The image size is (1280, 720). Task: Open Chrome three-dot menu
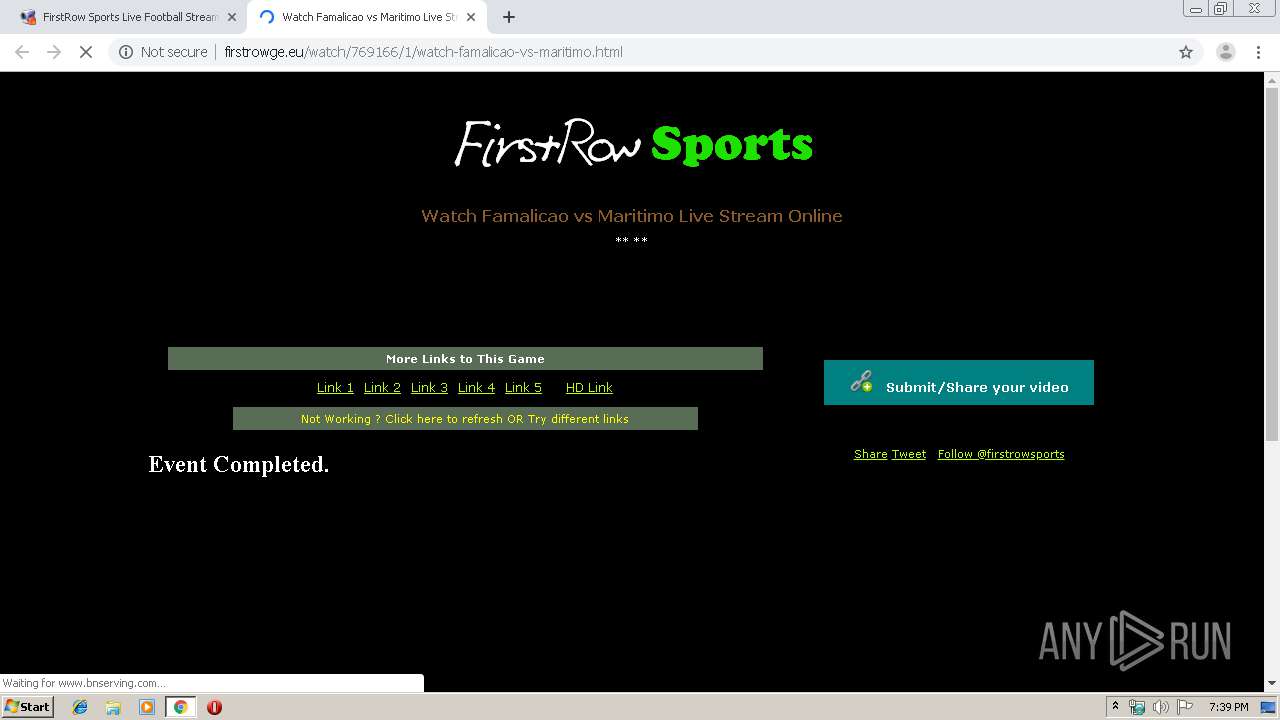tap(1259, 52)
